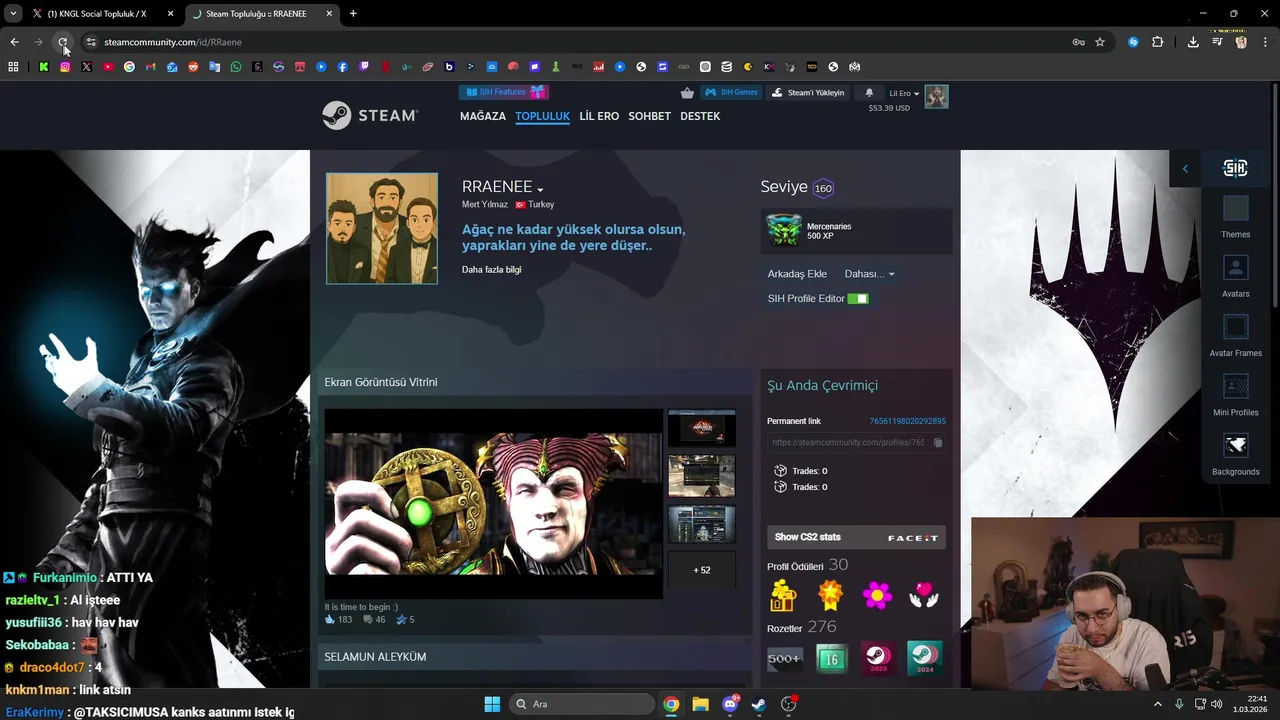Open Steam from the taskbar

(759, 704)
